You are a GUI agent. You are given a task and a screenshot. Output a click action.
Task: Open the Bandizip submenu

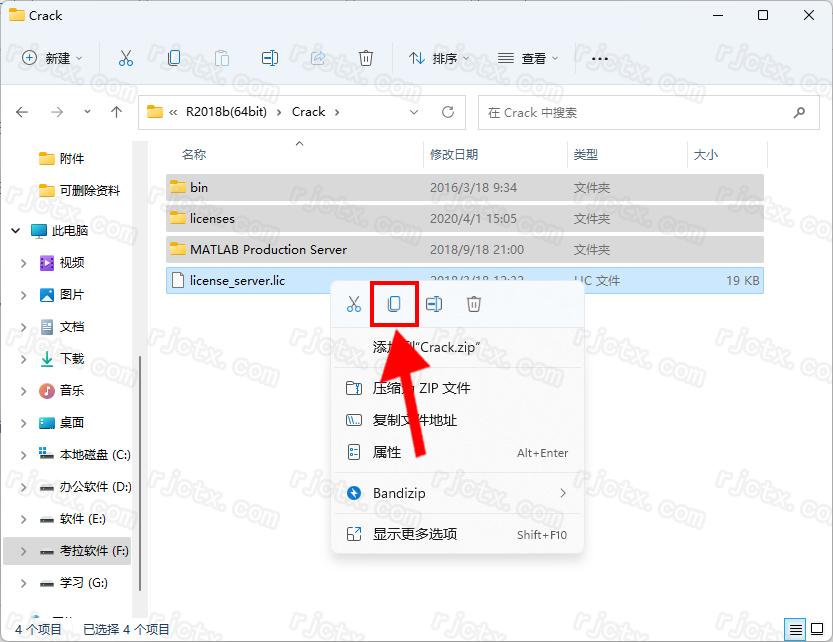click(457, 493)
